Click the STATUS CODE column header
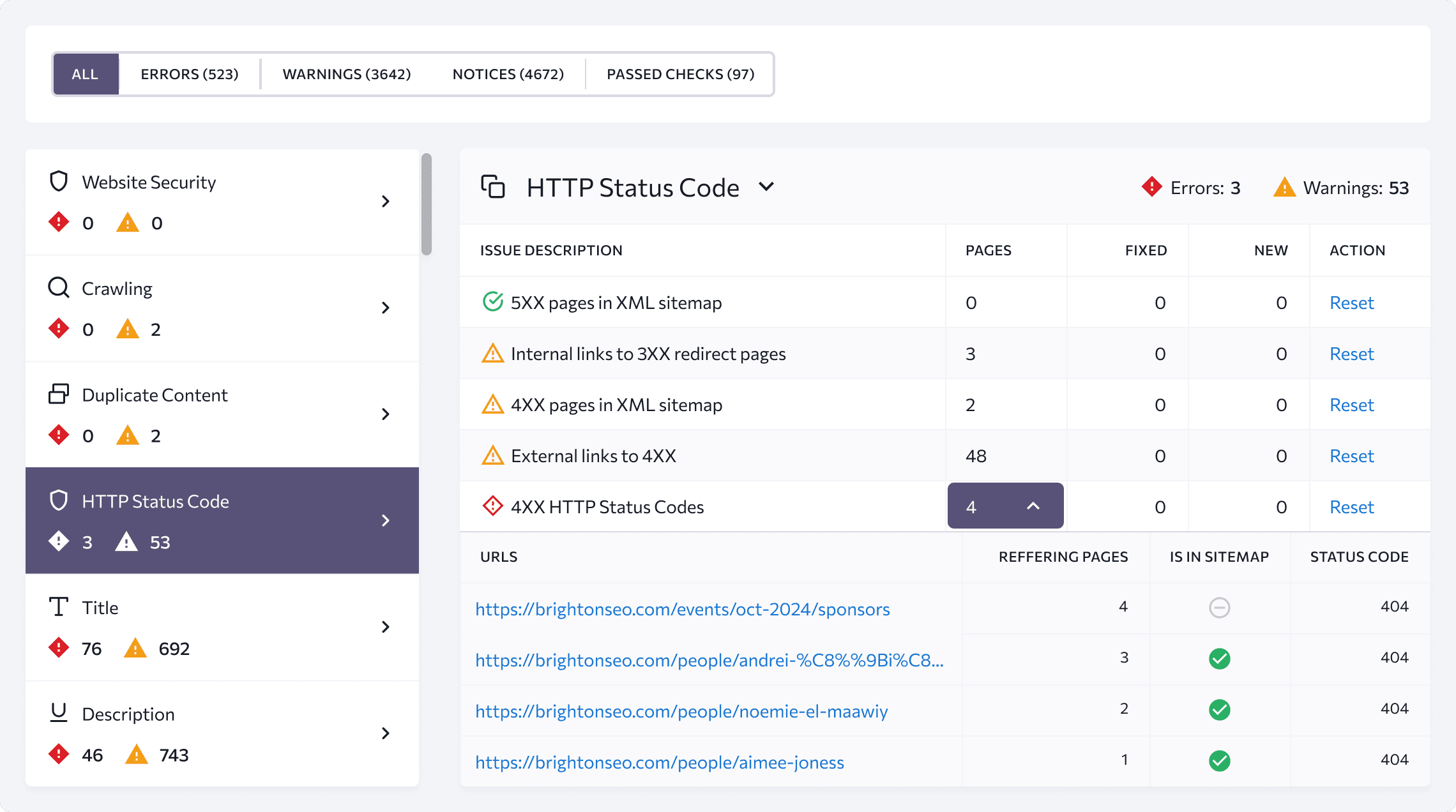 tap(1359, 557)
